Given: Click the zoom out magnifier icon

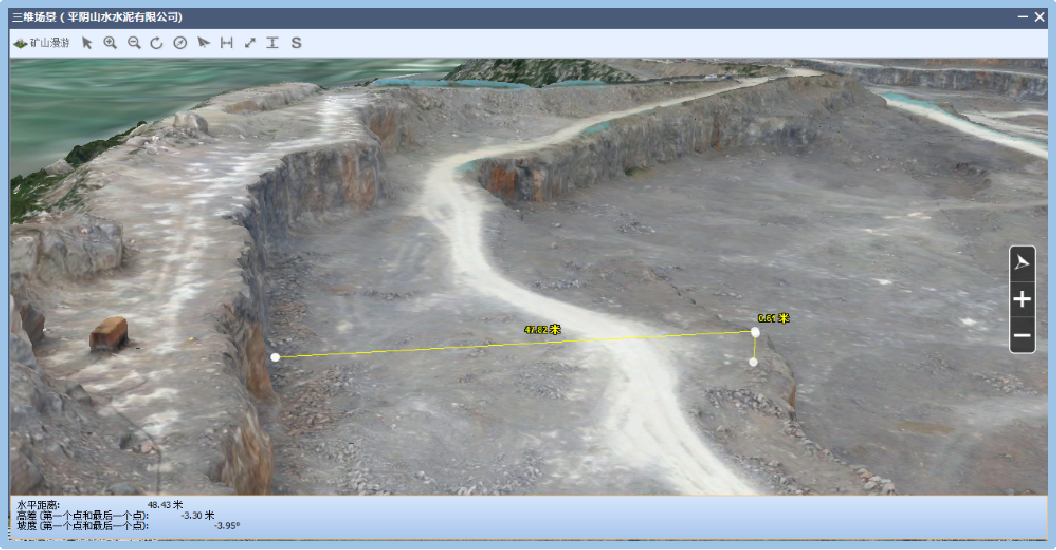Looking at the screenshot, I should click(134, 43).
